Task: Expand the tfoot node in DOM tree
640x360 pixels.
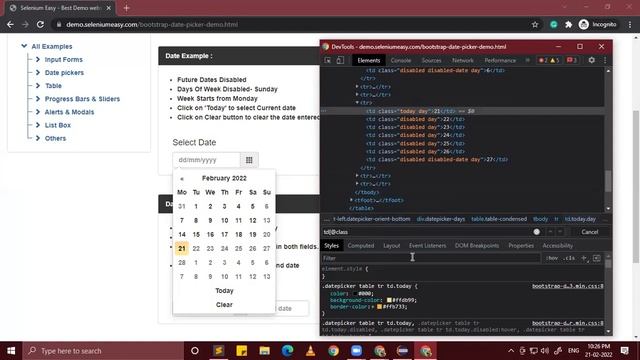Action: click(351, 200)
